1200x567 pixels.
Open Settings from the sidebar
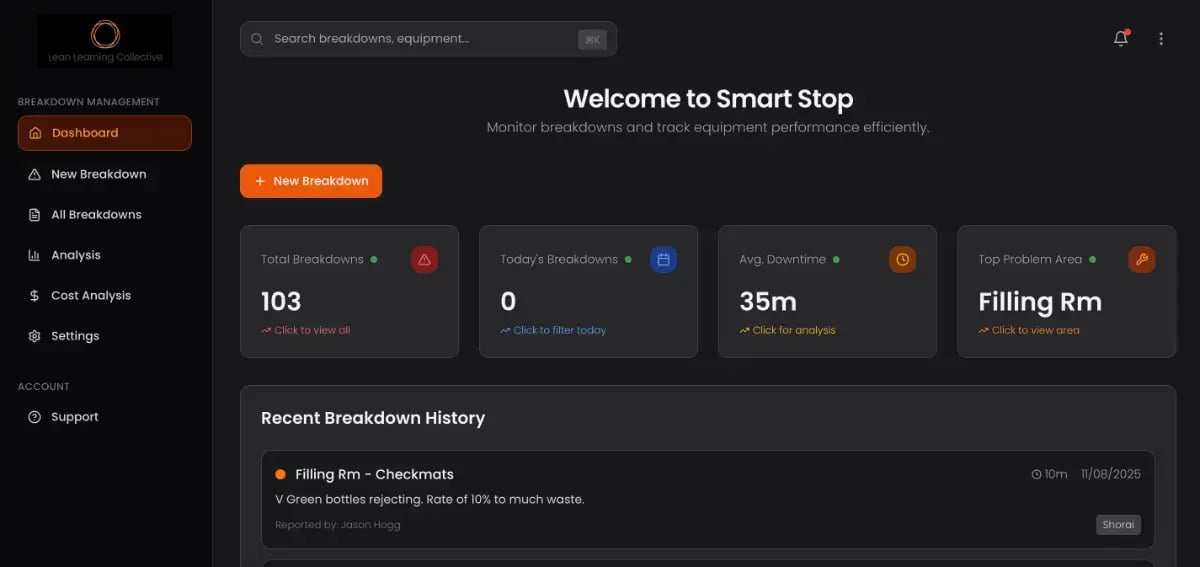point(104,336)
